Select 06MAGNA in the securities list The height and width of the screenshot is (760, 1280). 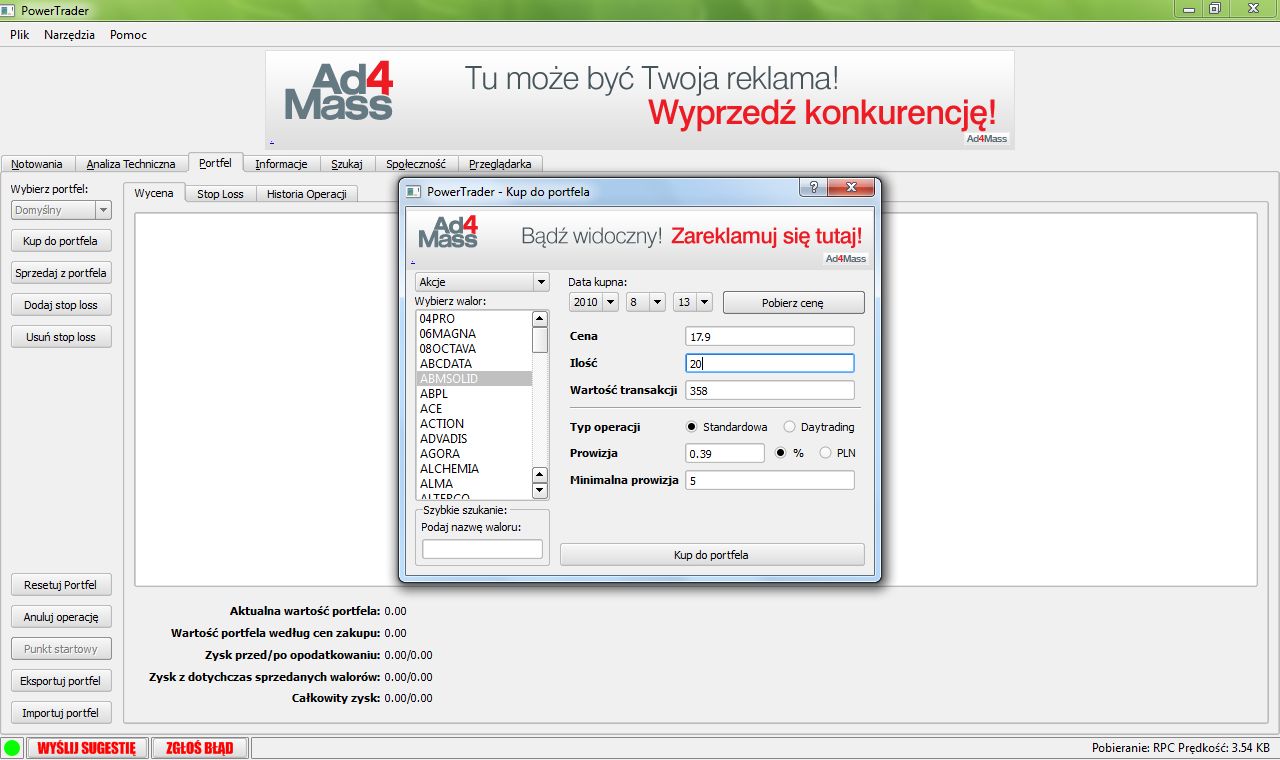474,334
